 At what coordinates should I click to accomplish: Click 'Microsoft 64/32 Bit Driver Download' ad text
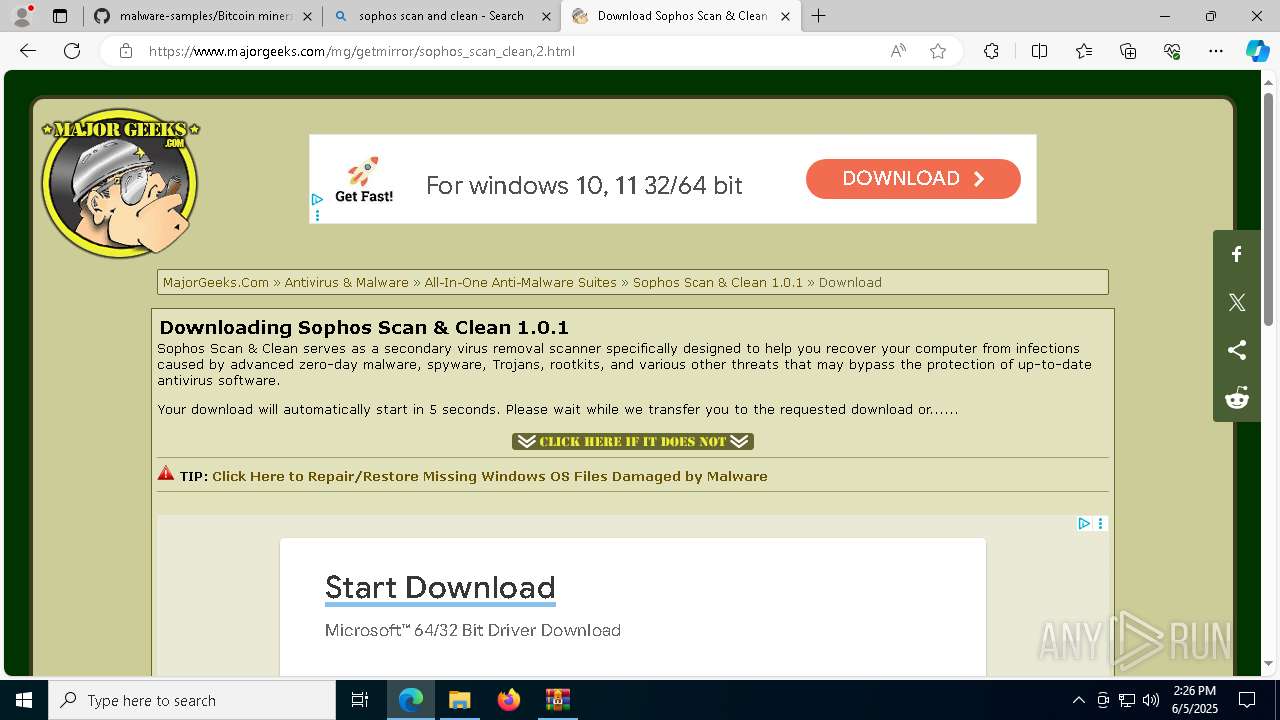[x=473, y=630]
